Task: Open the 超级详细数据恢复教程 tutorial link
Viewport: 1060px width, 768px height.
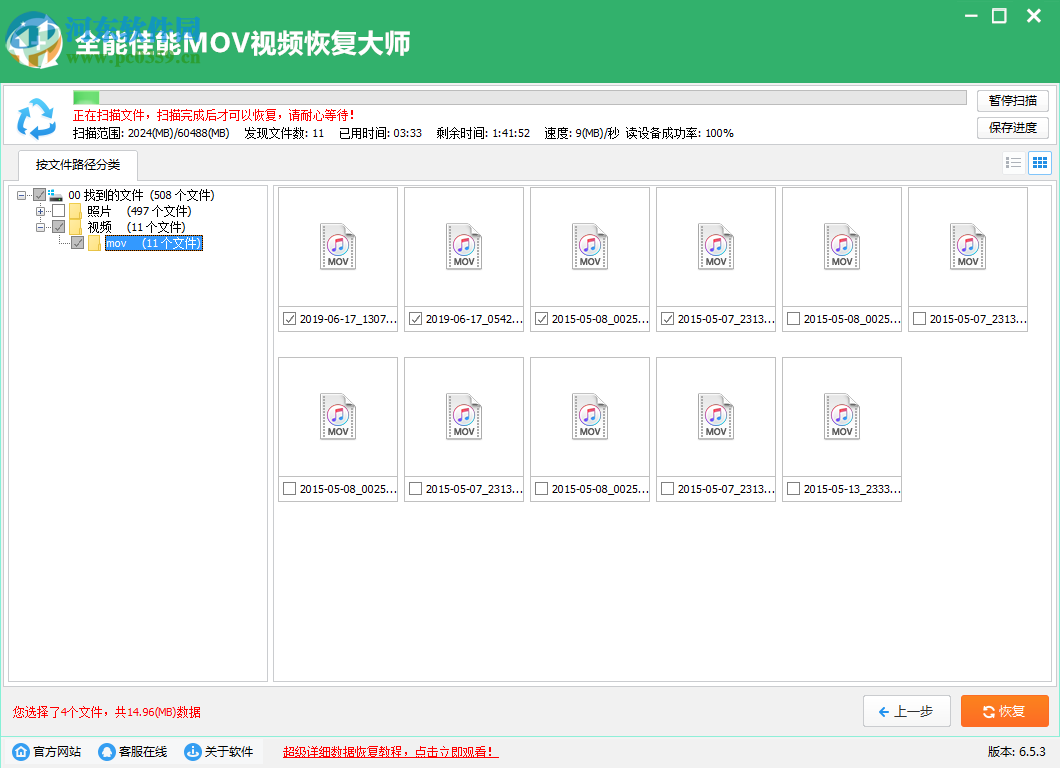Action: (x=389, y=751)
